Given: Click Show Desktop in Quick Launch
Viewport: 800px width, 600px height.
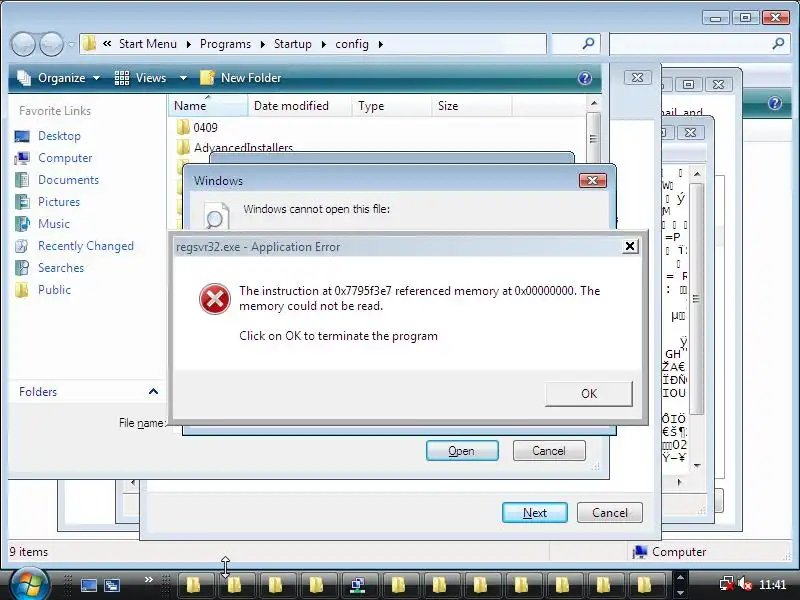Looking at the screenshot, I should click(x=89, y=585).
